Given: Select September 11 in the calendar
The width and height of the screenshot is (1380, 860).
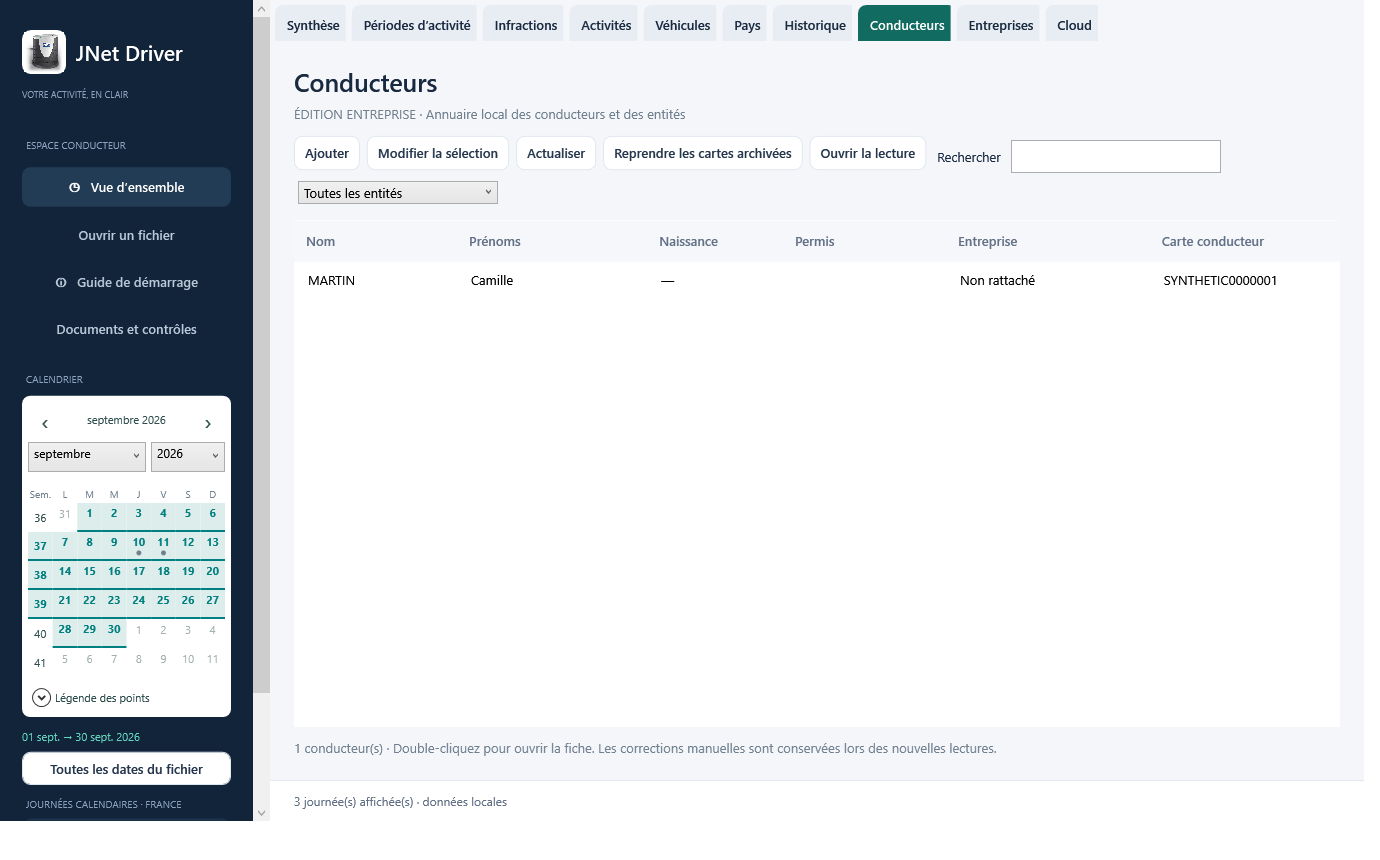Looking at the screenshot, I should [x=164, y=545].
